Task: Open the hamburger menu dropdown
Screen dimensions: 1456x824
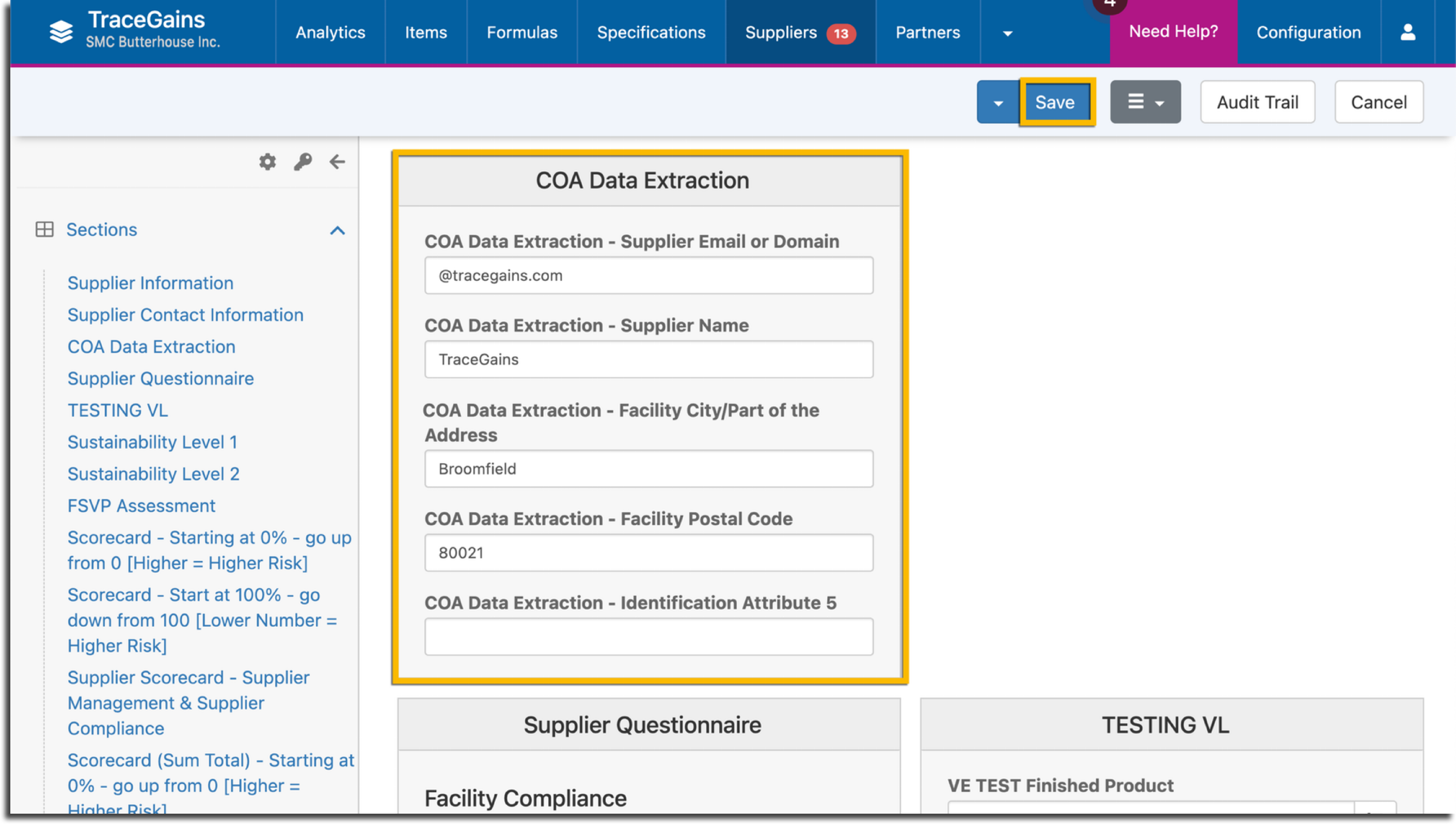Action: 1145,102
